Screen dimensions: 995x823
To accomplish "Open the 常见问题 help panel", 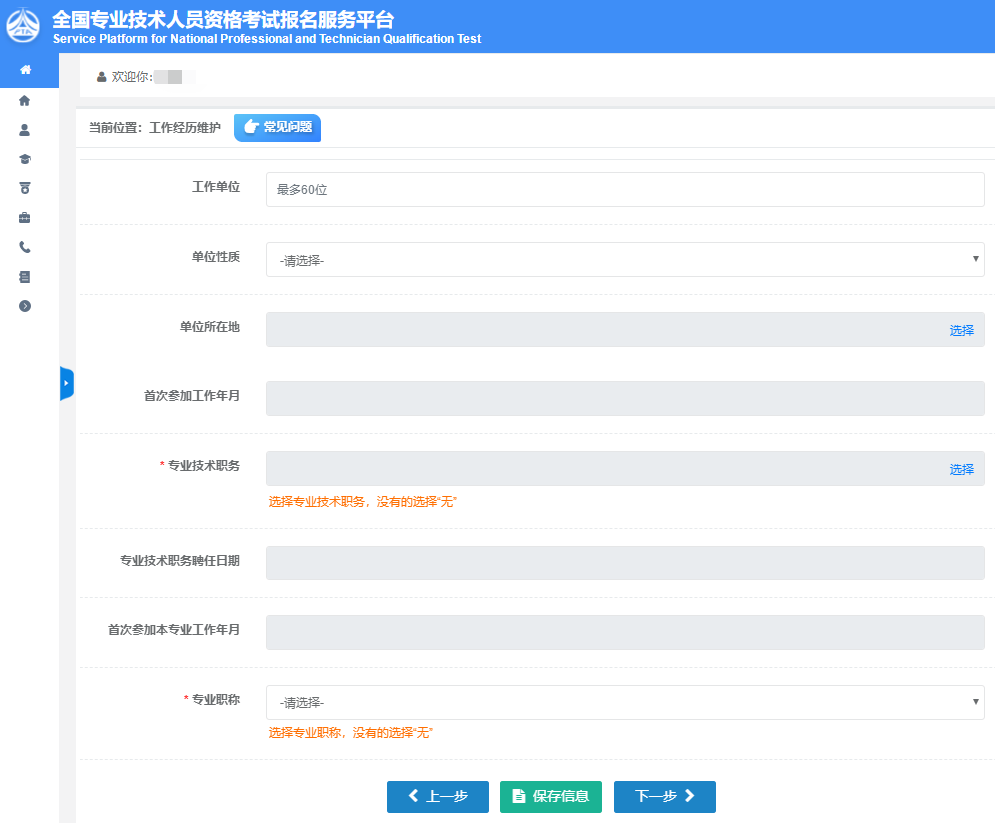I will click(277, 127).
